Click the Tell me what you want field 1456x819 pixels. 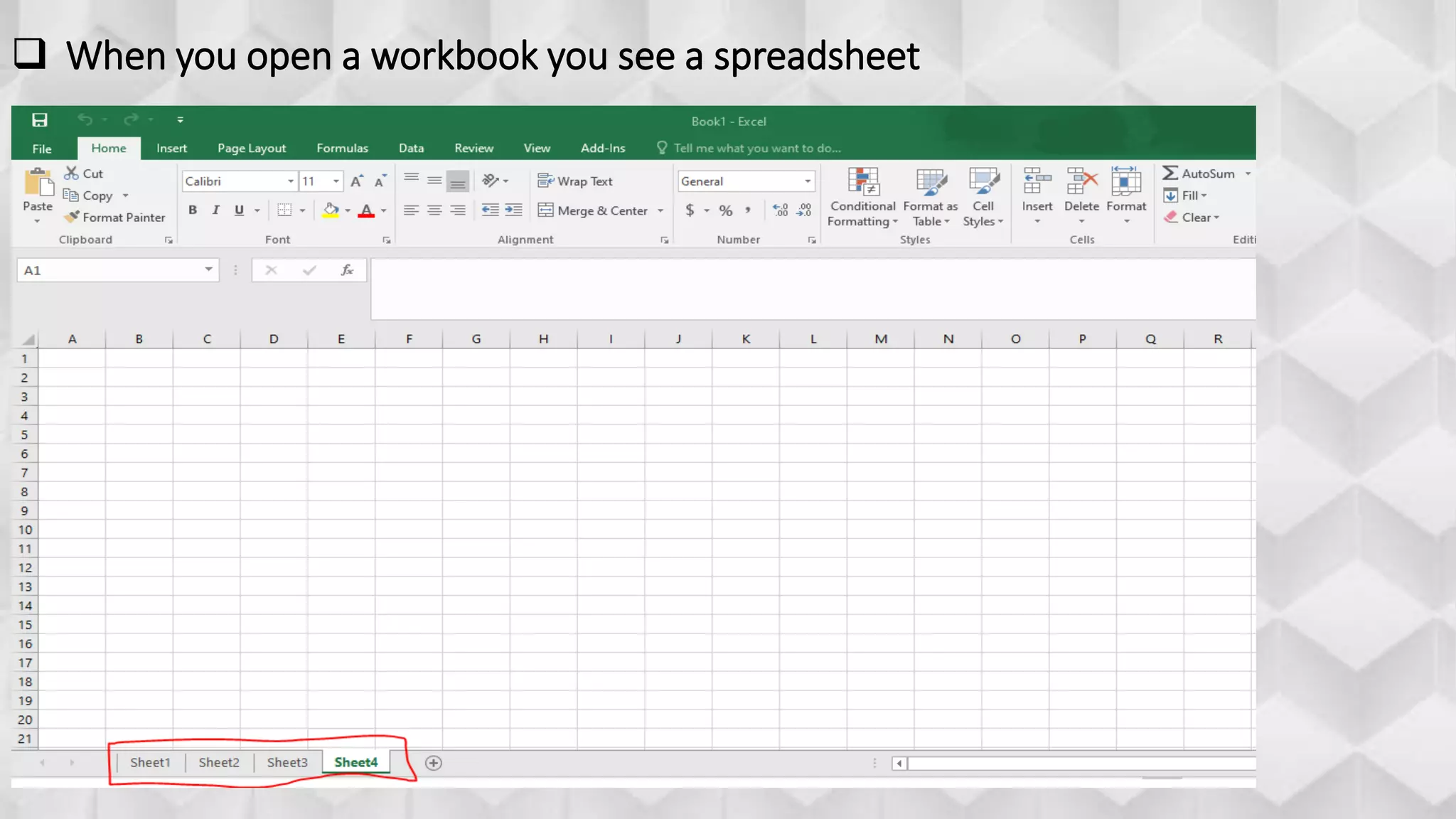coord(756,149)
